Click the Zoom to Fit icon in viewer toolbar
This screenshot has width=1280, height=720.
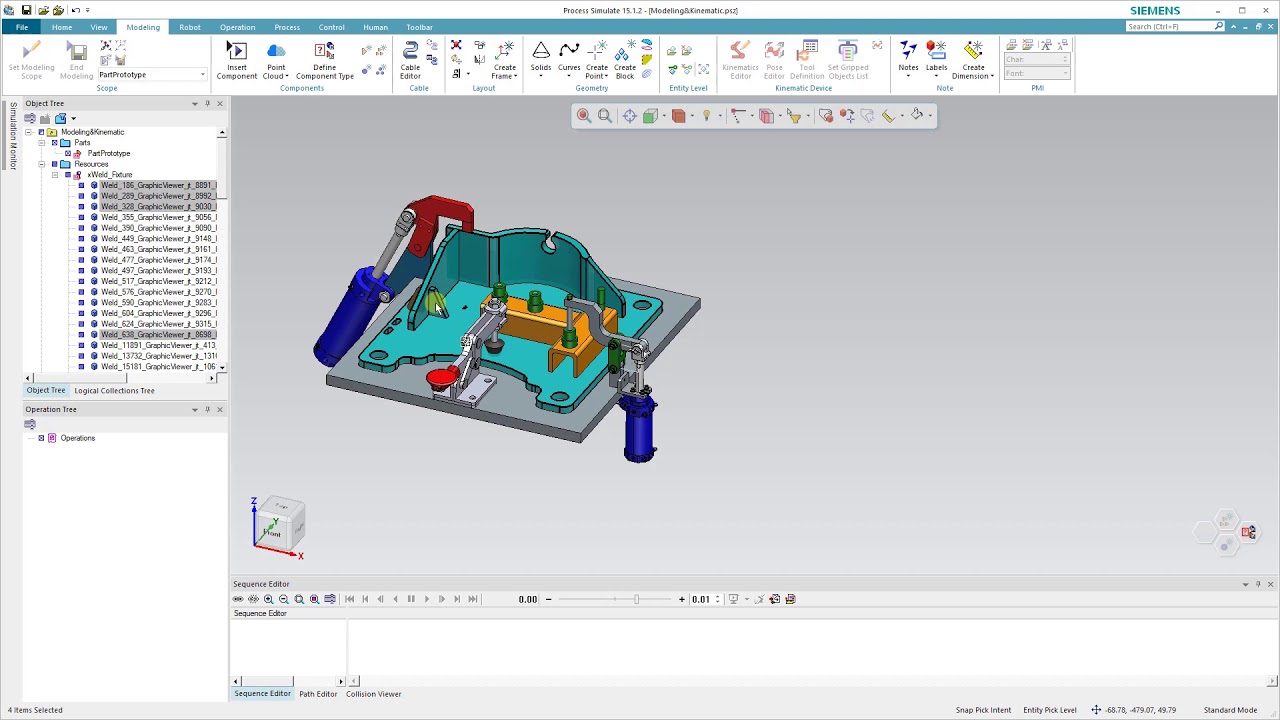(x=605, y=116)
